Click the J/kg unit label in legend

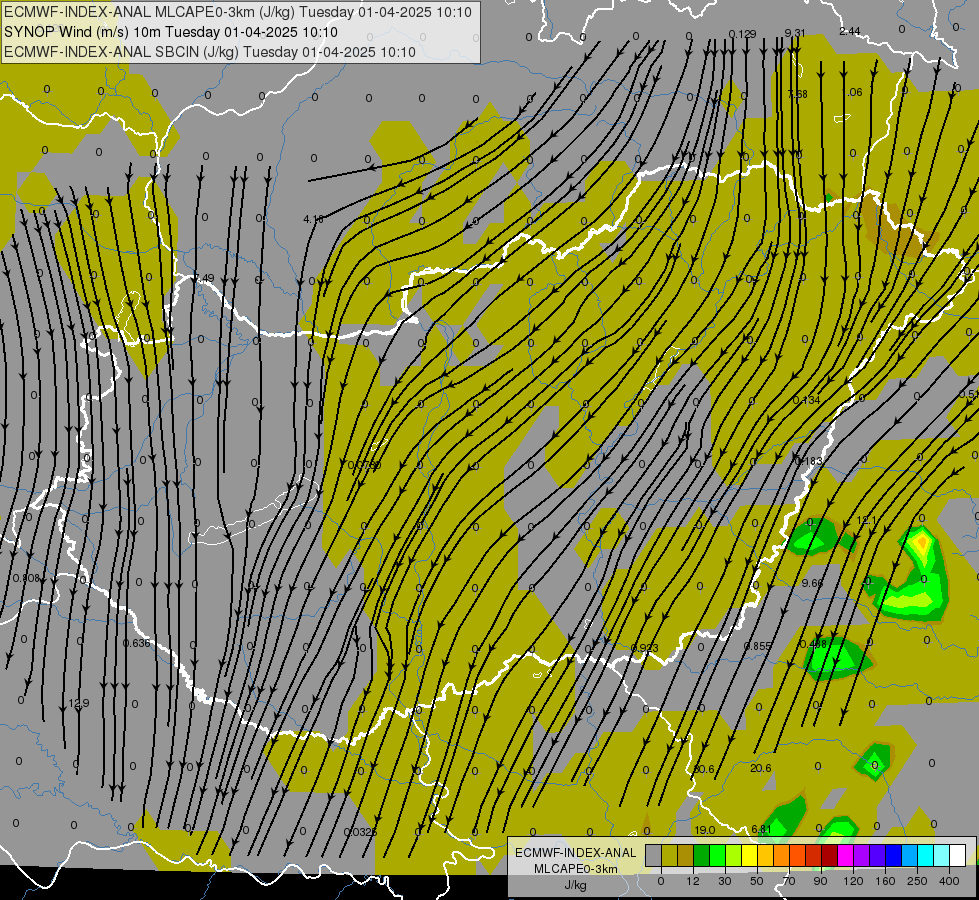point(576,885)
